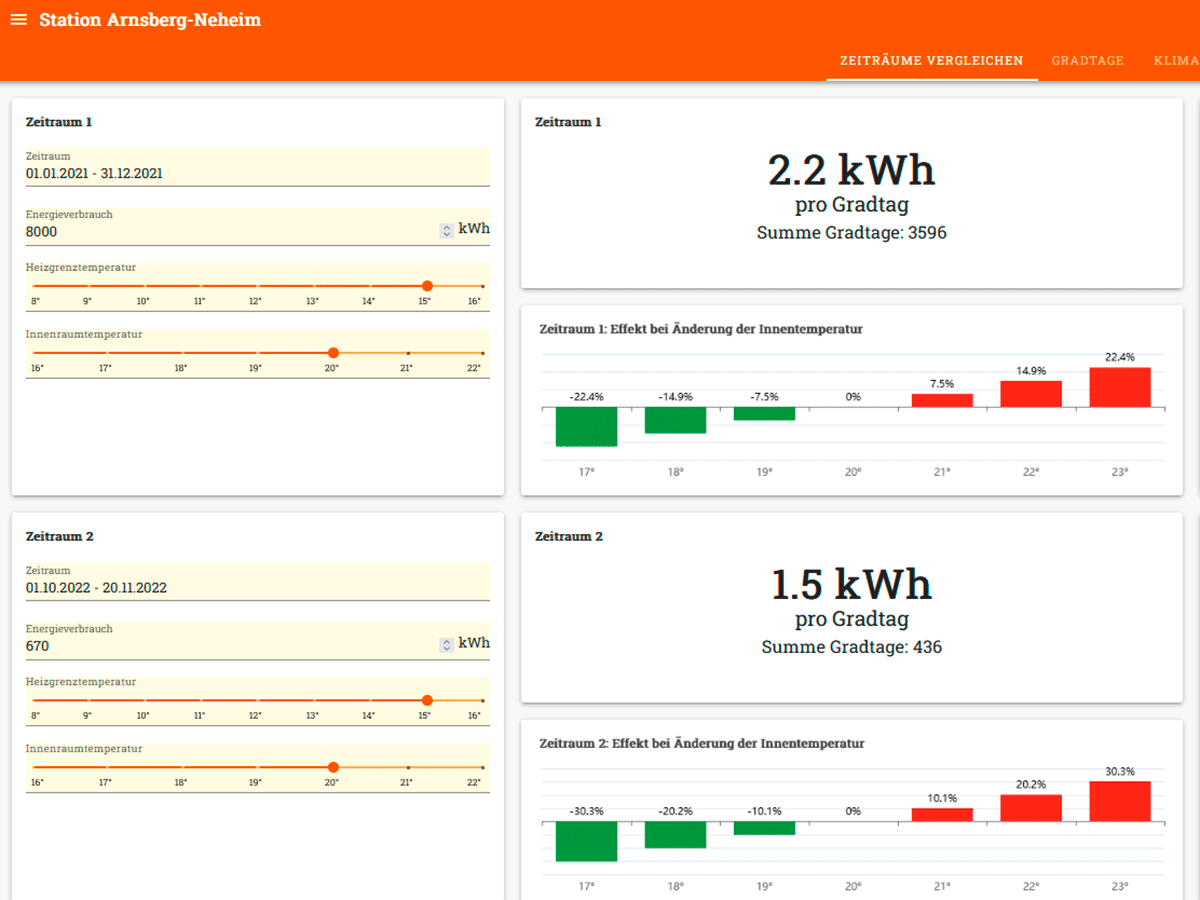Click Energieverbrauch field showing 8000
The image size is (1200, 900).
230,226
